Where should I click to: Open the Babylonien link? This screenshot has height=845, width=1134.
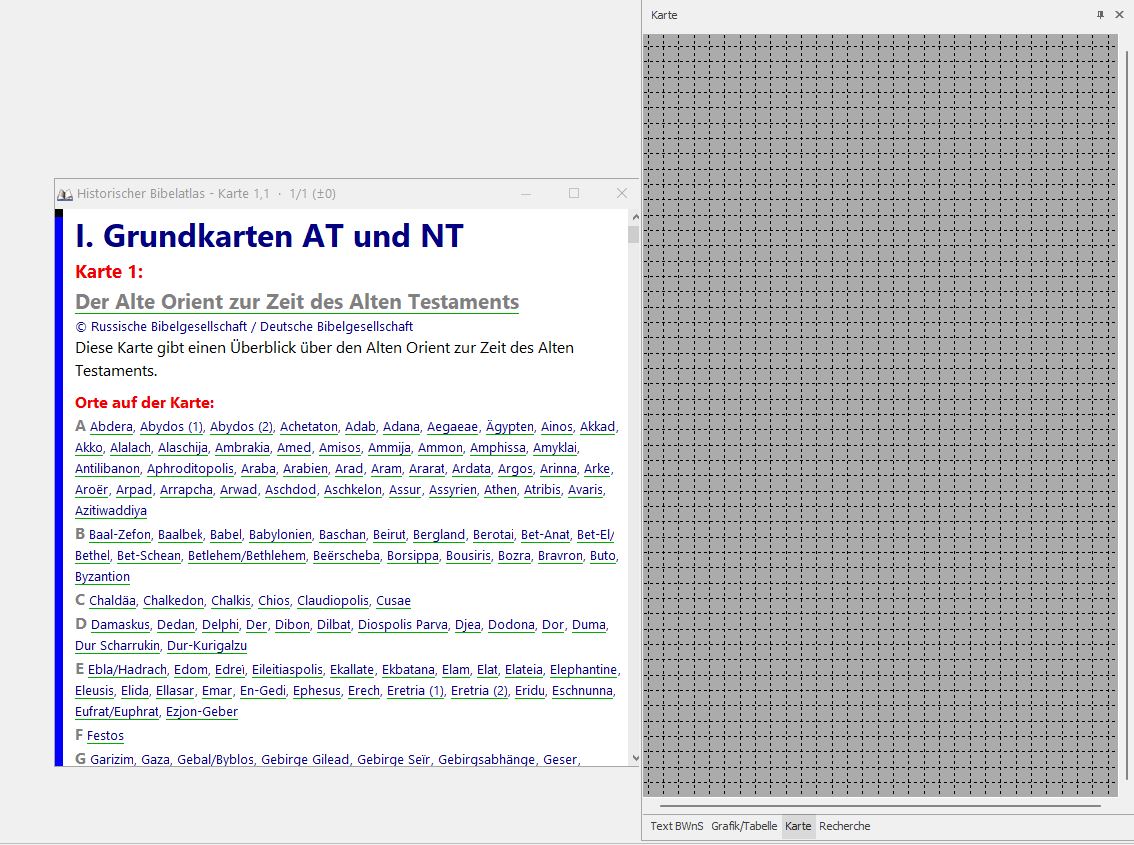pyautogui.click(x=281, y=535)
